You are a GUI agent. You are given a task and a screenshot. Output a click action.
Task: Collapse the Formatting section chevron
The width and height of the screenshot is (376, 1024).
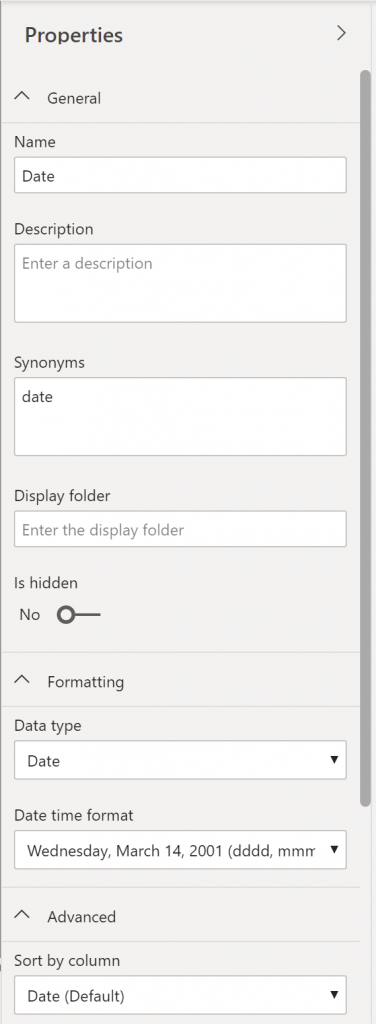(x=22, y=679)
